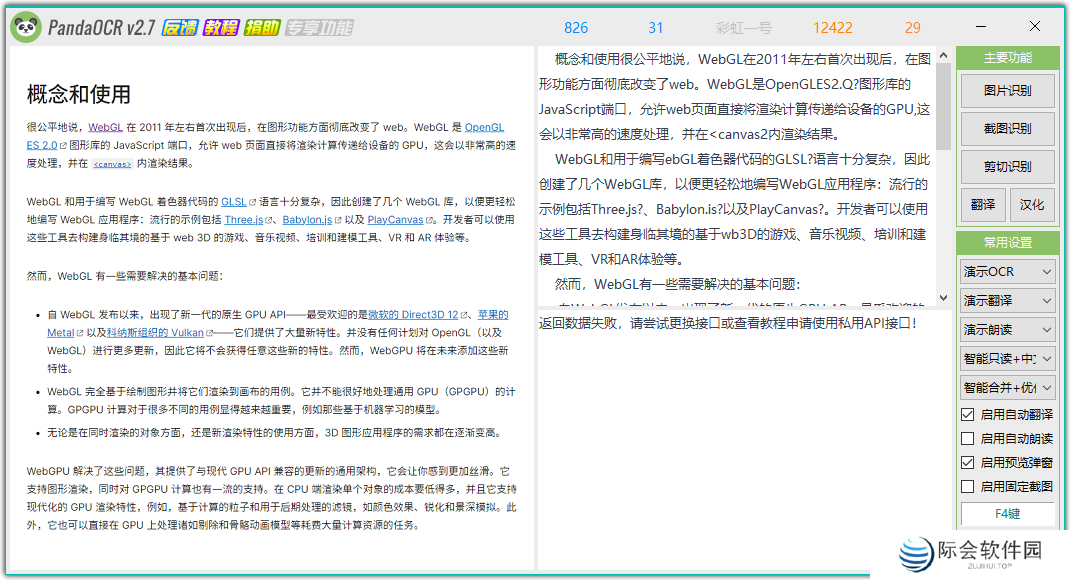1070x580 pixels.
Task: Disable the 启用自动翻译 auto-translate checkbox
Action: point(968,414)
